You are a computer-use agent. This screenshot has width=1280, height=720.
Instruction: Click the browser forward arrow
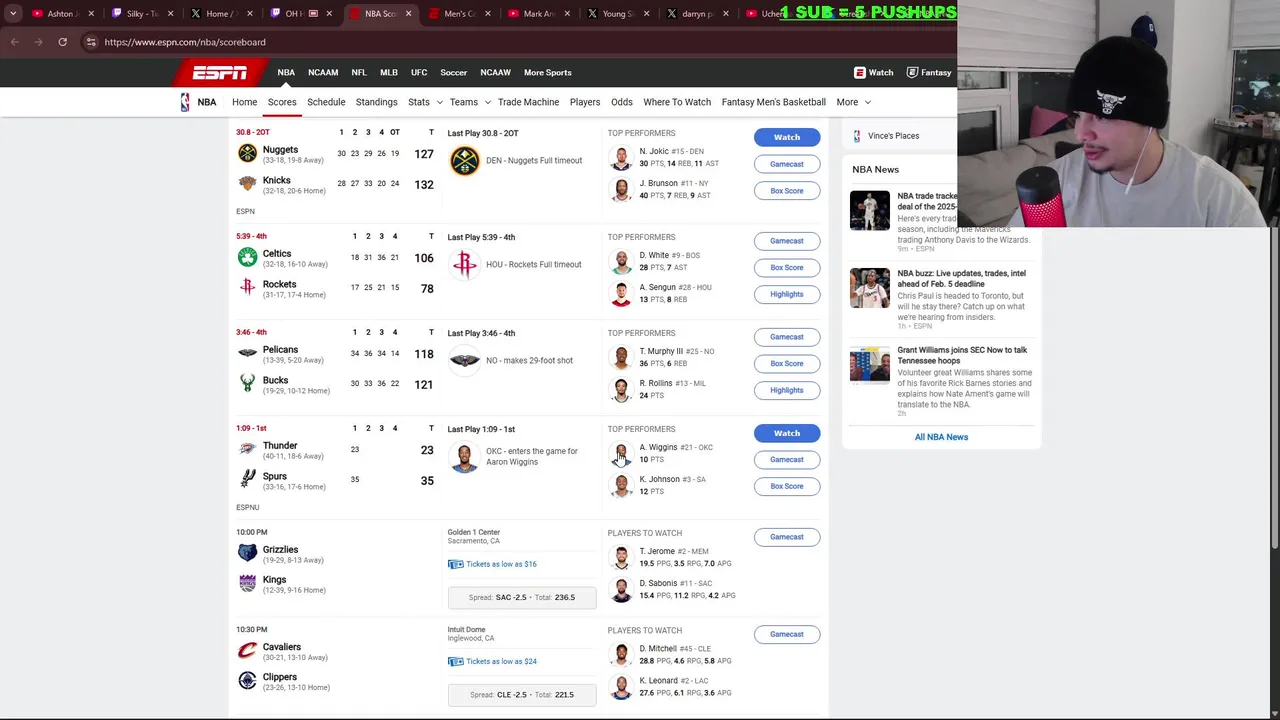click(x=38, y=42)
